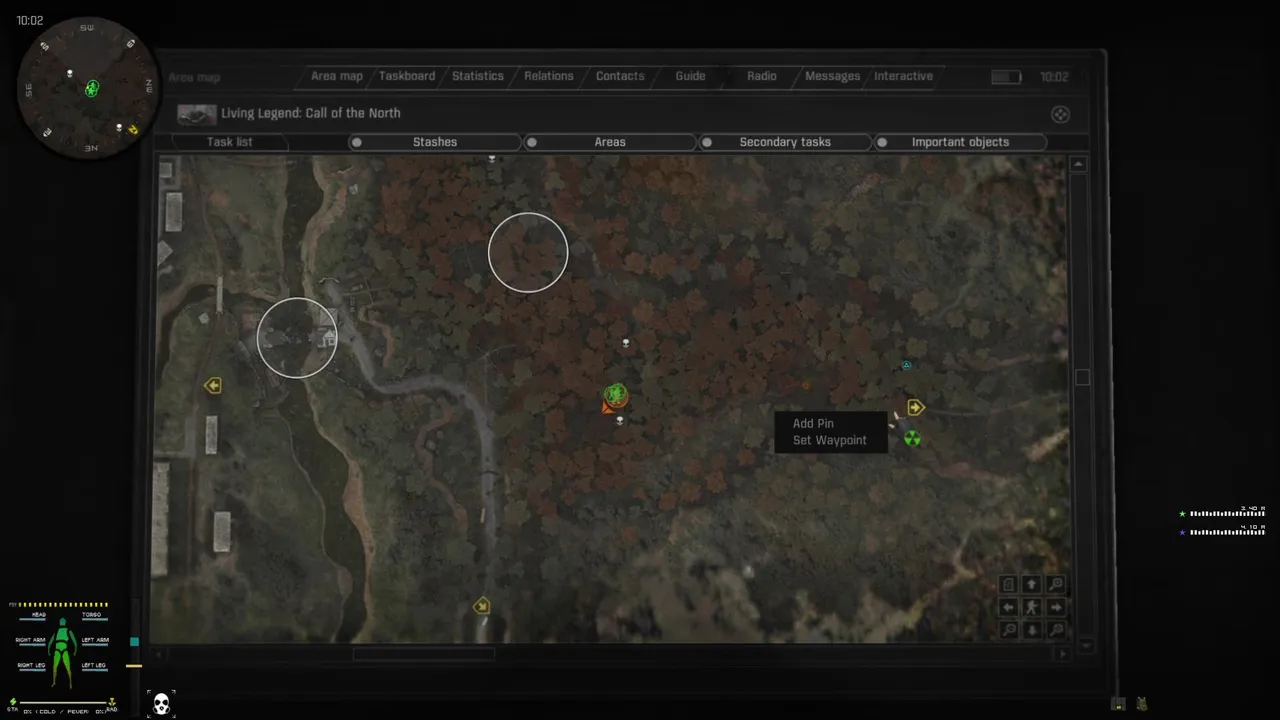Pan the map down with the arrow button
The width and height of the screenshot is (1280, 720).
1032,630
